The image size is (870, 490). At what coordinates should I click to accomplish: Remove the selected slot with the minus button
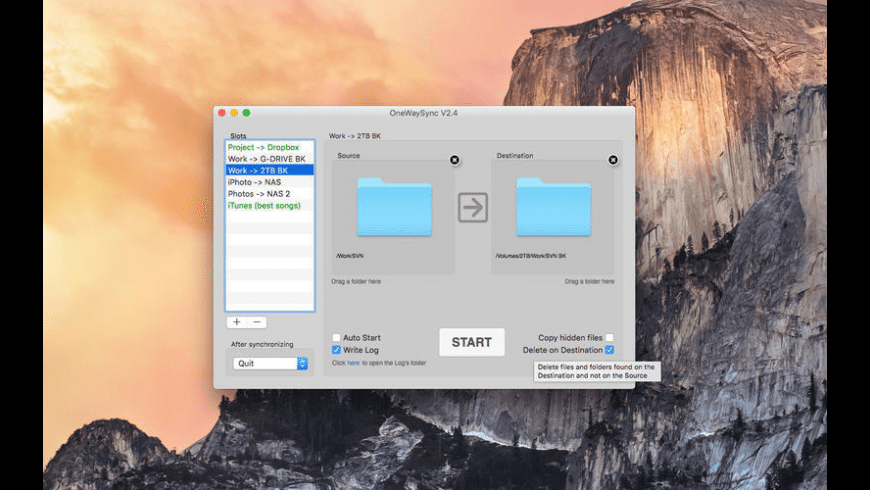[x=257, y=322]
